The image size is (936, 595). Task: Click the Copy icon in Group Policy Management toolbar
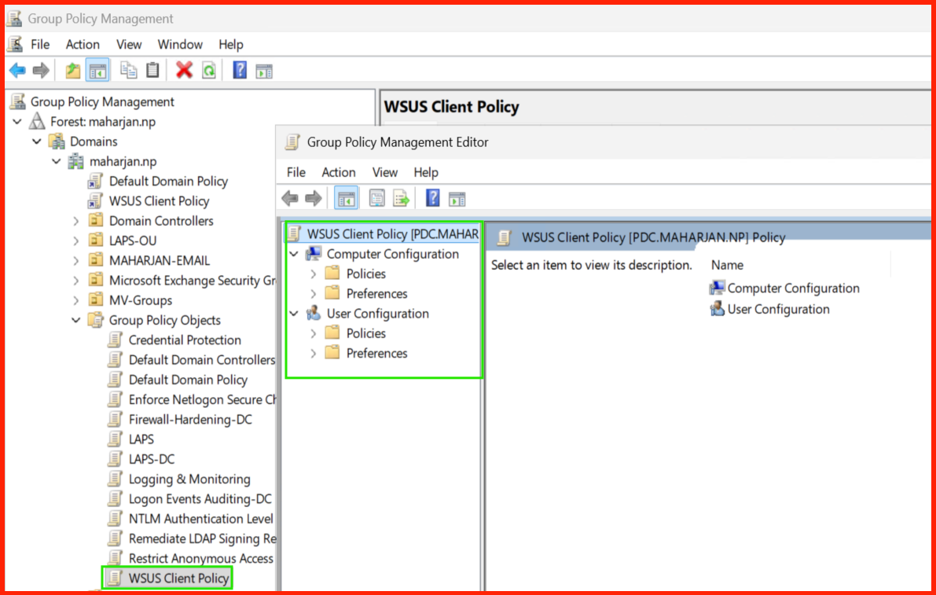tap(128, 70)
